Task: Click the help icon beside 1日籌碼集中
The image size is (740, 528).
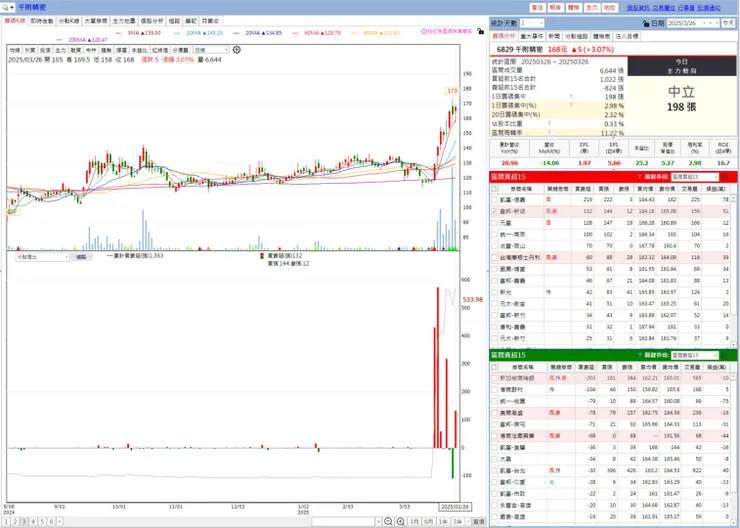Action: (x=571, y=96)
